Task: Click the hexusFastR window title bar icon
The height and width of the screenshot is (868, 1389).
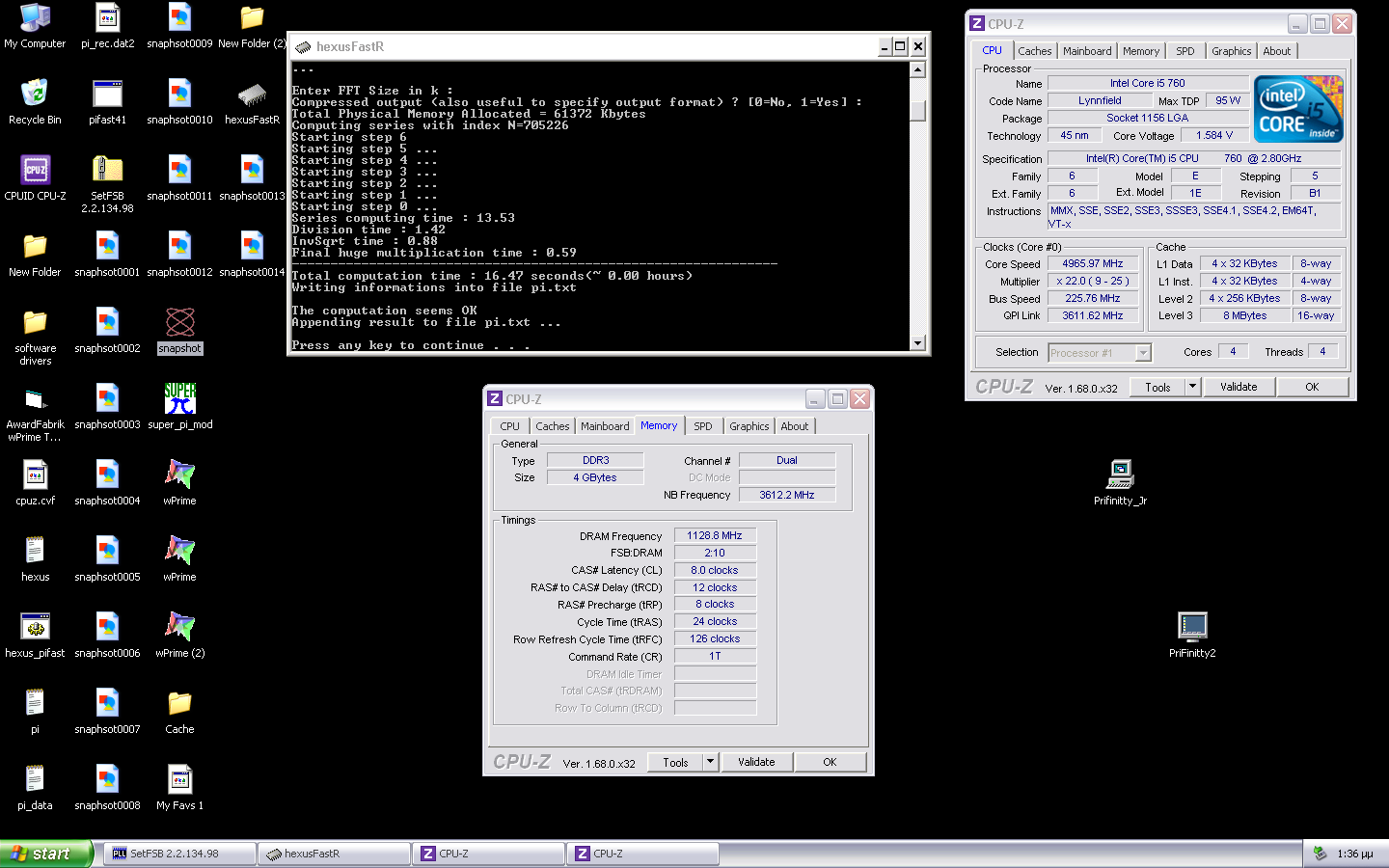Action: tap(303, 46)
